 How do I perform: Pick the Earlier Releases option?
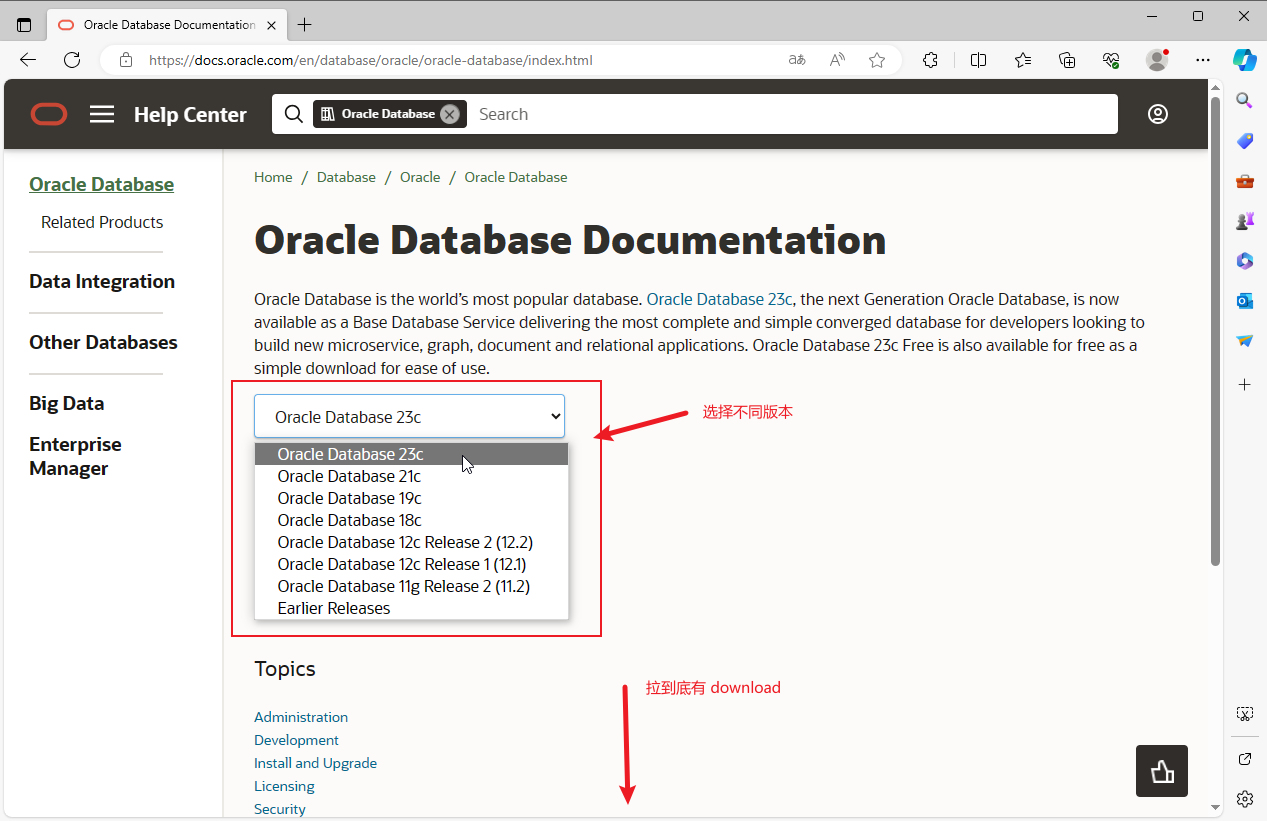333,608
